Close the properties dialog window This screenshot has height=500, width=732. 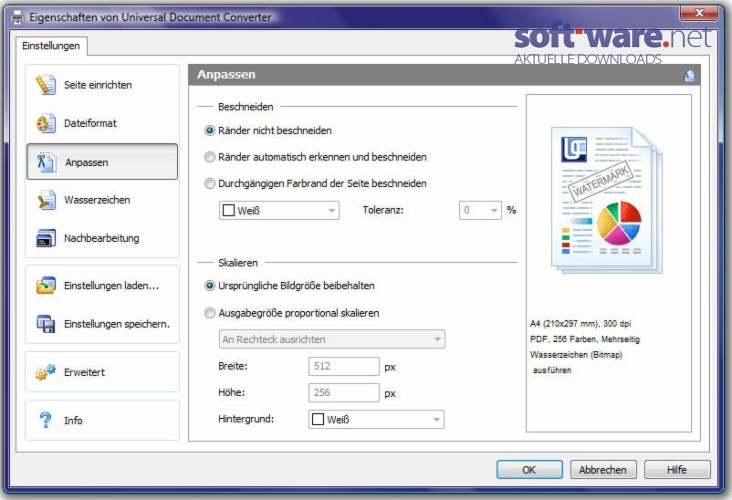[698, 14]
